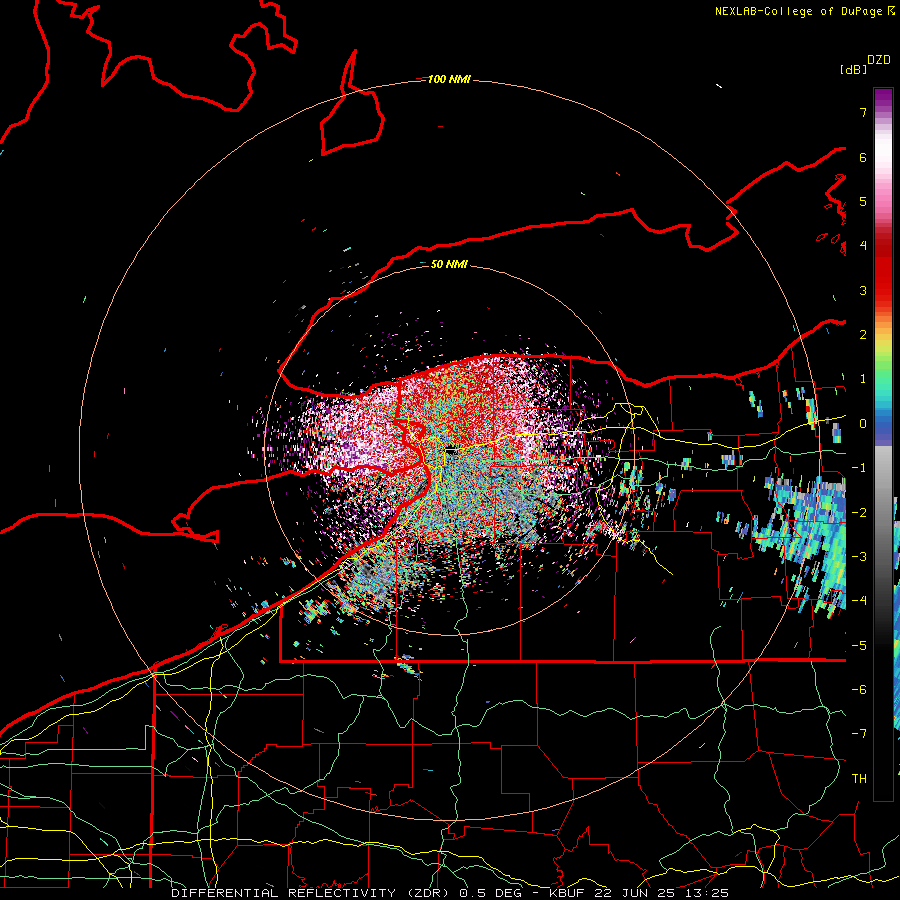Click the -4 value on color scale

(x=859, y=601)
